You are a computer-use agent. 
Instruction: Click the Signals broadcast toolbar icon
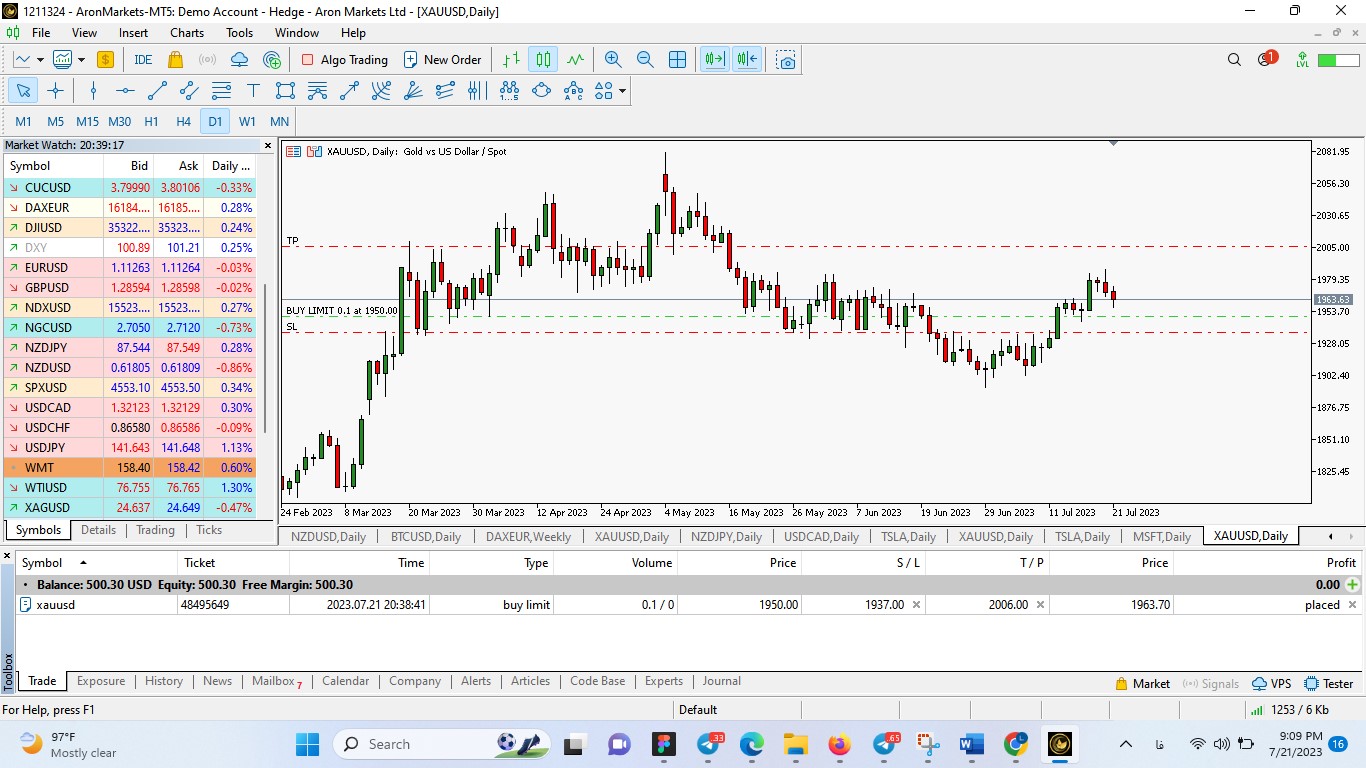coord(207,60)
